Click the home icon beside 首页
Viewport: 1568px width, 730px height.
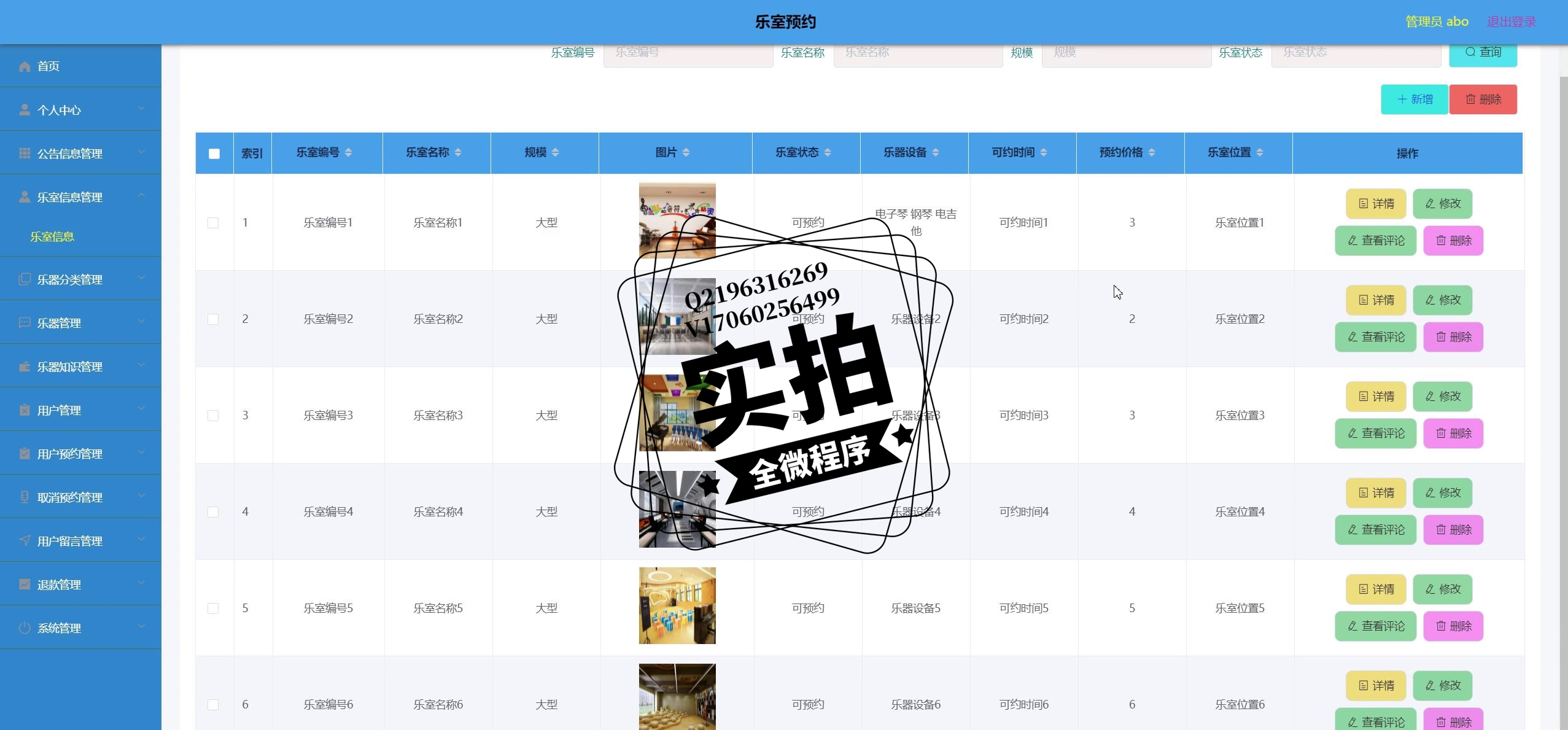(25, 66)
